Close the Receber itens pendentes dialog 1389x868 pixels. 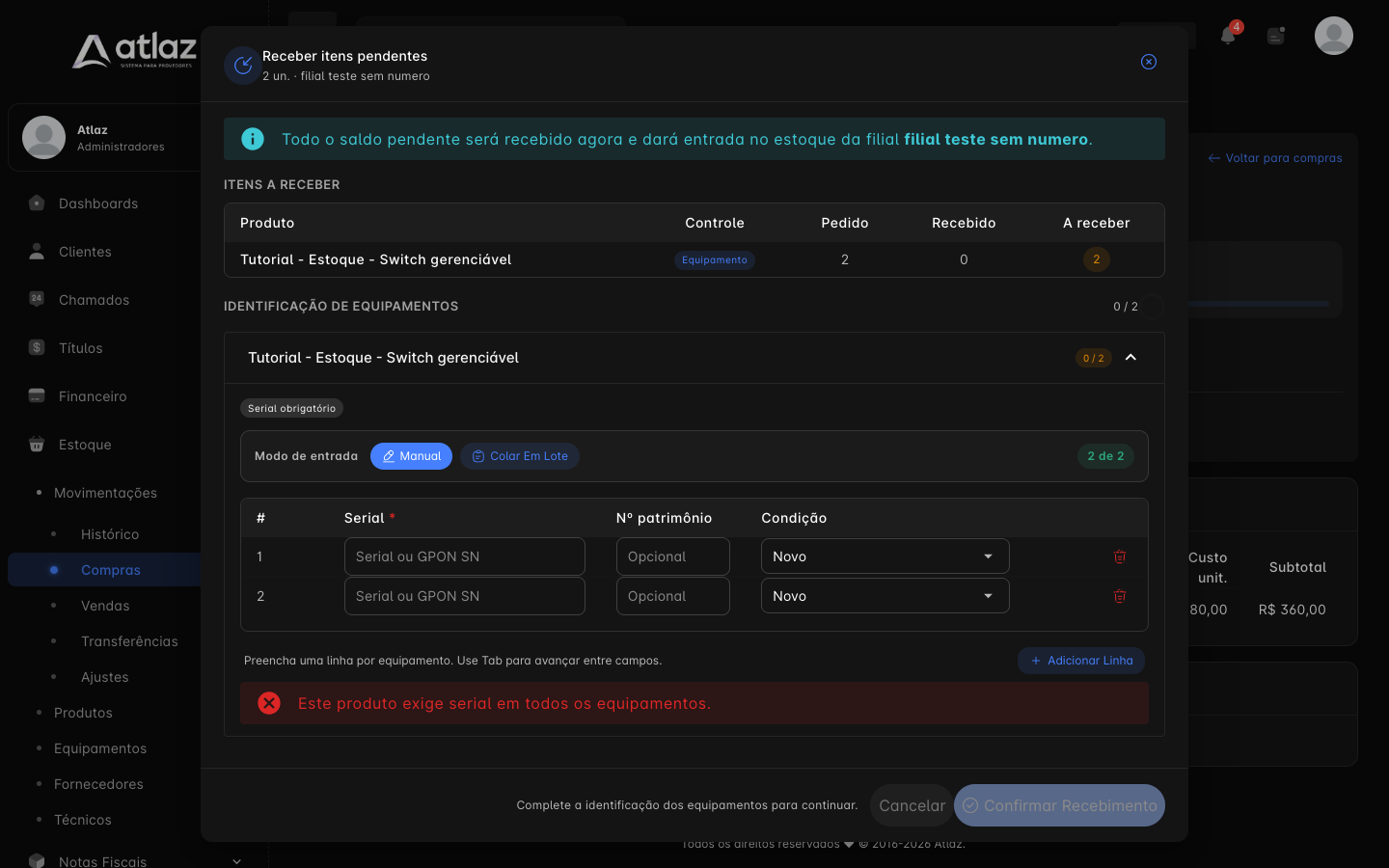pos(1149,62)
